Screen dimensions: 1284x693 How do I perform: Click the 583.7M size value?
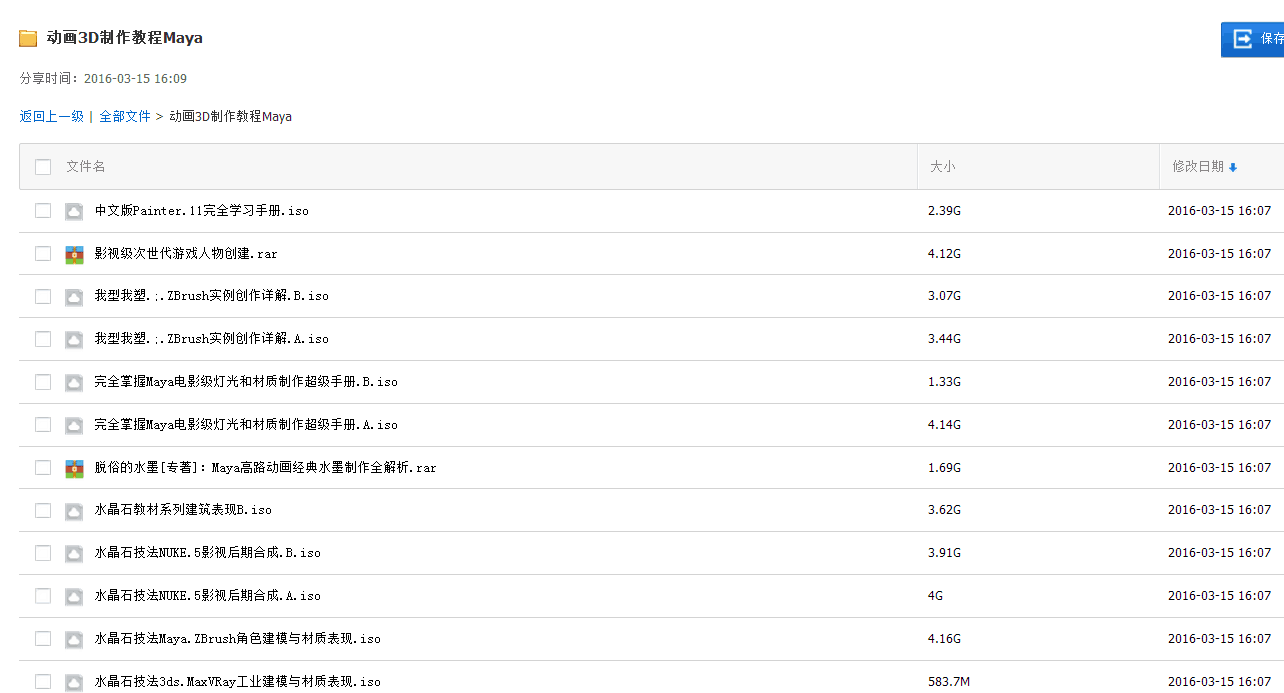coord(949,682)
